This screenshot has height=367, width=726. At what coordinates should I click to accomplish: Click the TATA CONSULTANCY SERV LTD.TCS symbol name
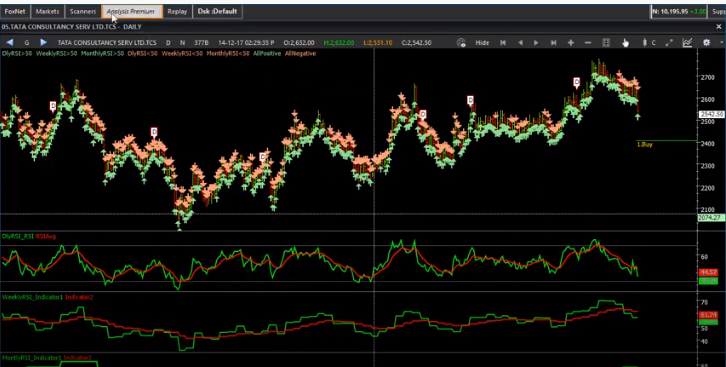pyautogui.click(x=108, y=43)
